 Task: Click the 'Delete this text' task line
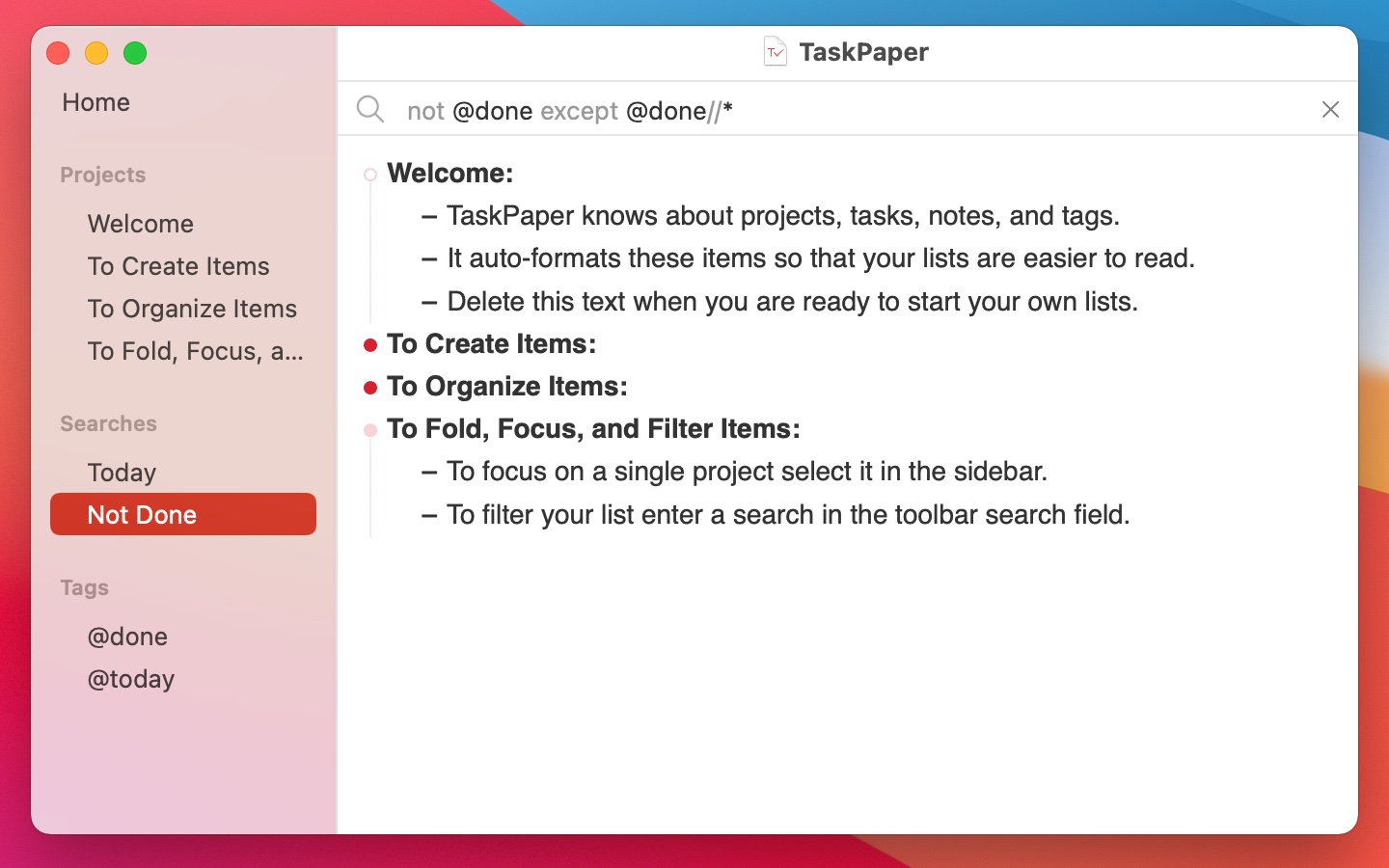791,302
